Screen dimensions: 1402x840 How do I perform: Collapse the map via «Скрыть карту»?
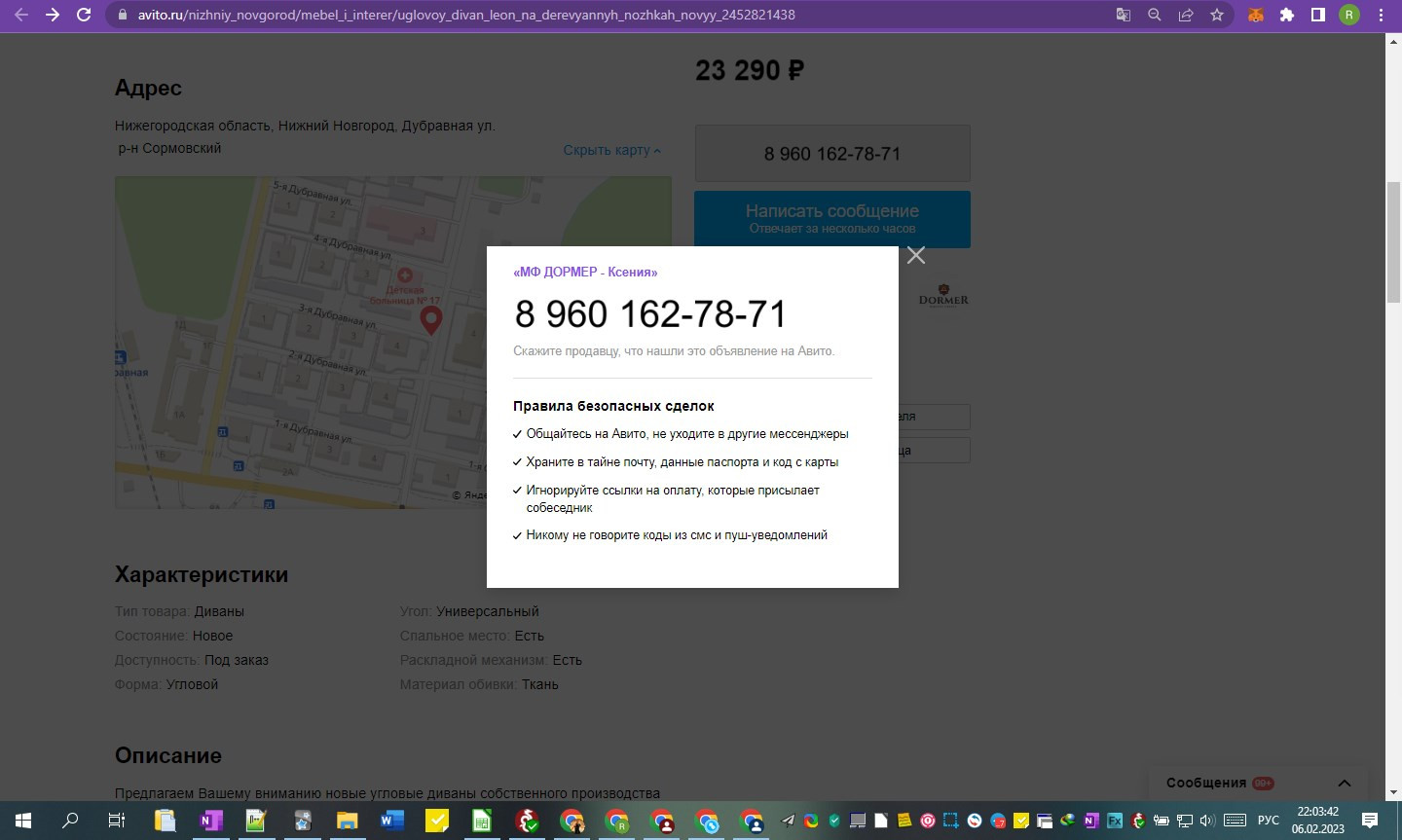click(x=612, y=150)
